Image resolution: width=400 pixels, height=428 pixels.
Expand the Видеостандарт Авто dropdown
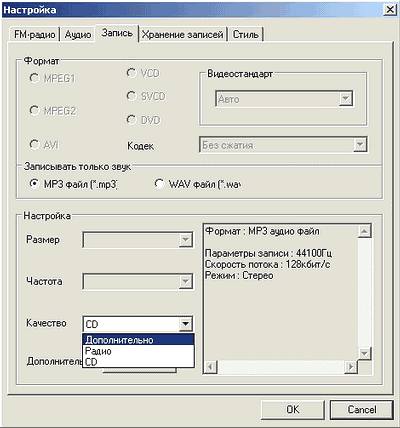pos(346,99)
